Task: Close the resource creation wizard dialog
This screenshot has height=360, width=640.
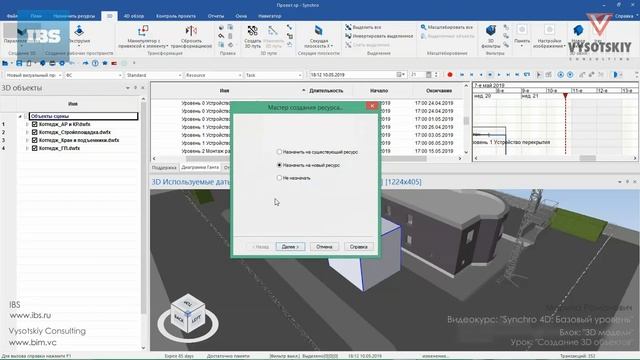Action: click(x=372, y=106)
